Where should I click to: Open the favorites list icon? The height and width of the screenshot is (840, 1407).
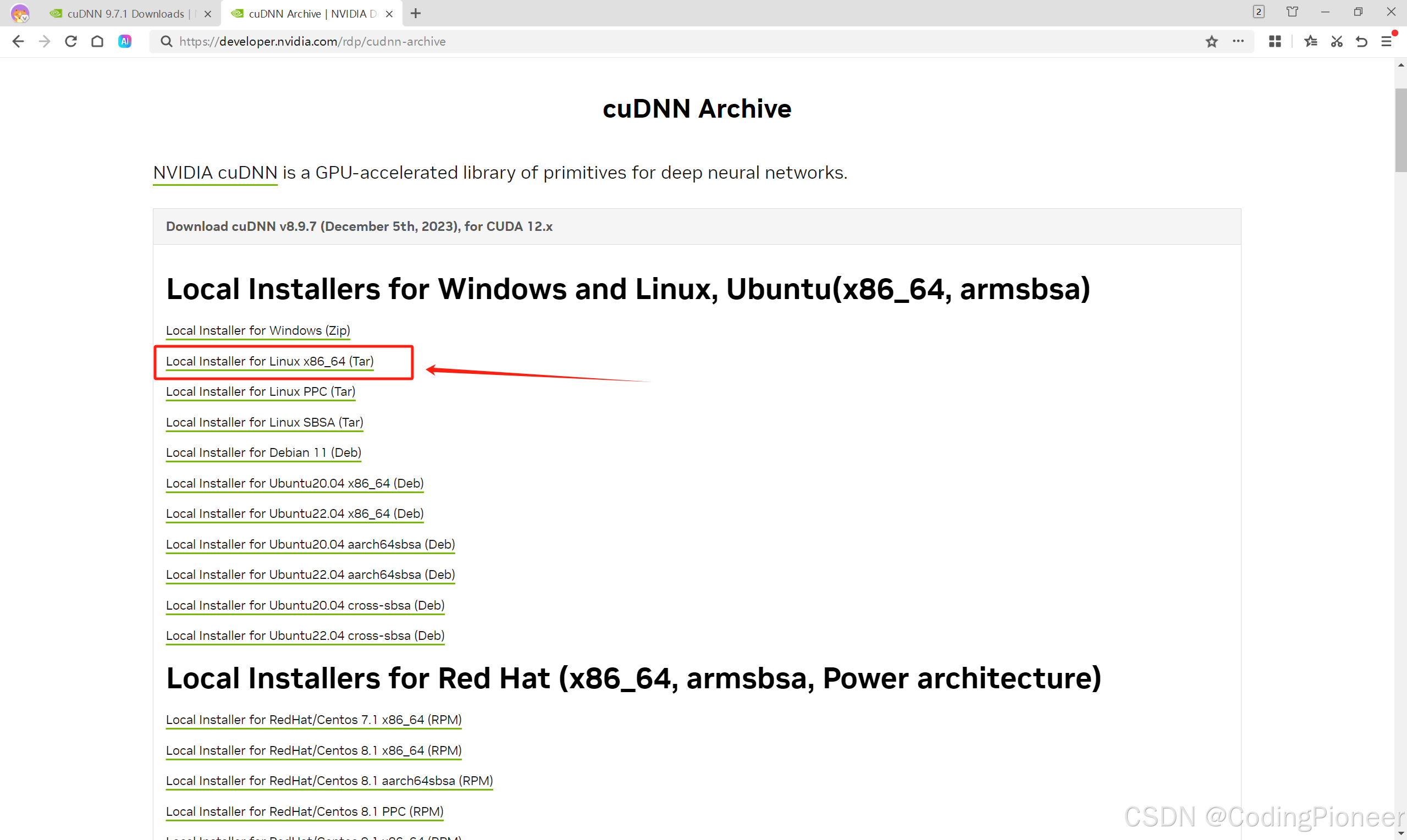pyautogui.click(x=1310, y=41)
